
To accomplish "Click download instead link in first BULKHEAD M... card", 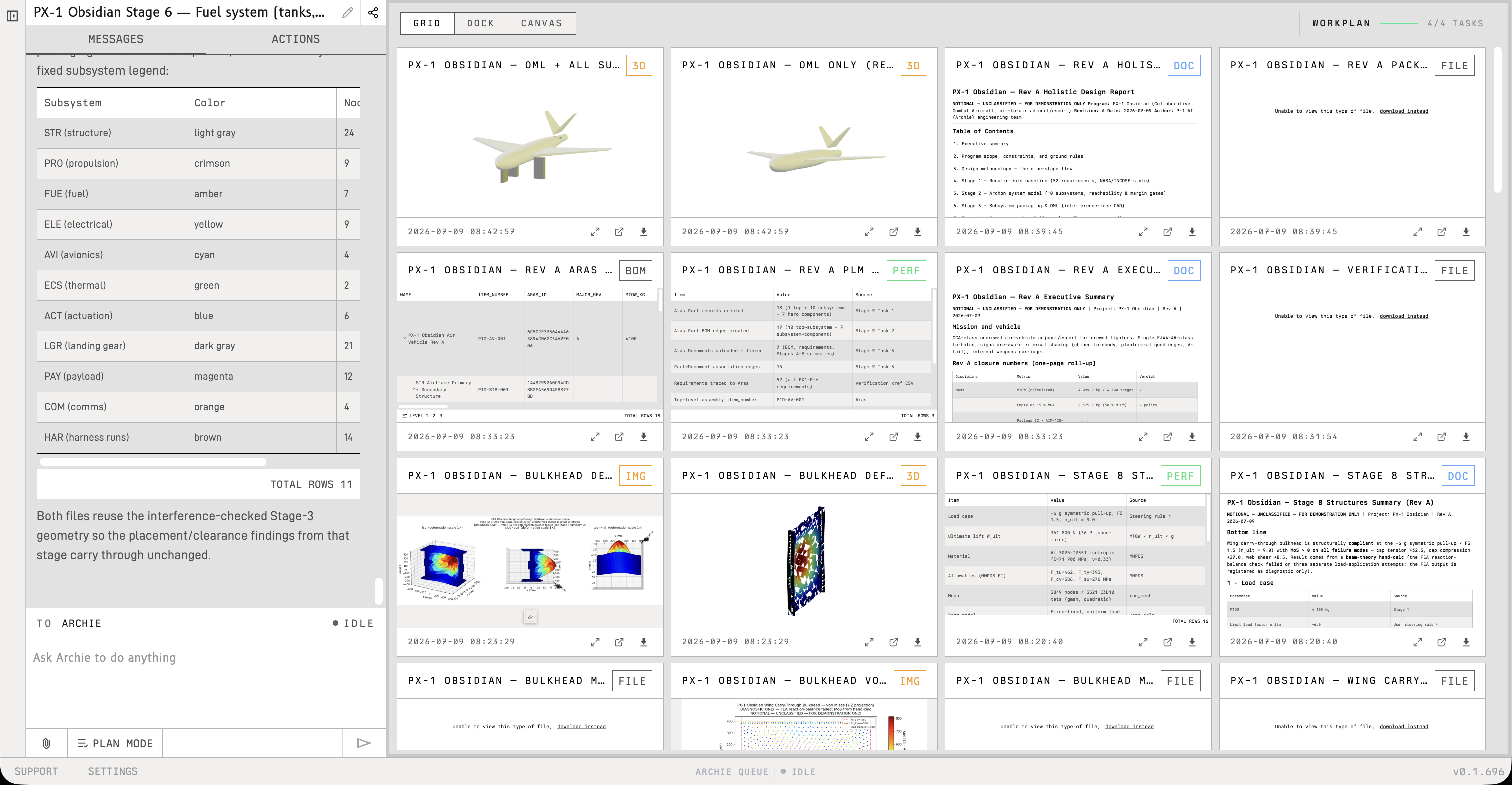I will pyautogui.click(x=581, y=726).
